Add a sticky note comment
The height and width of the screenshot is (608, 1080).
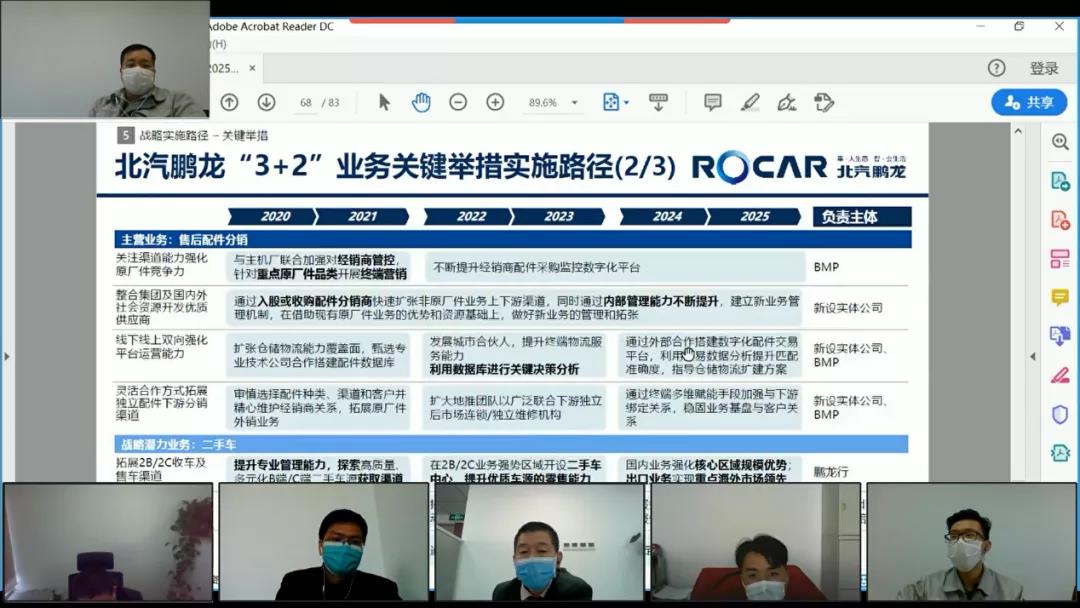pyautogui.click(x=713, y=103)
